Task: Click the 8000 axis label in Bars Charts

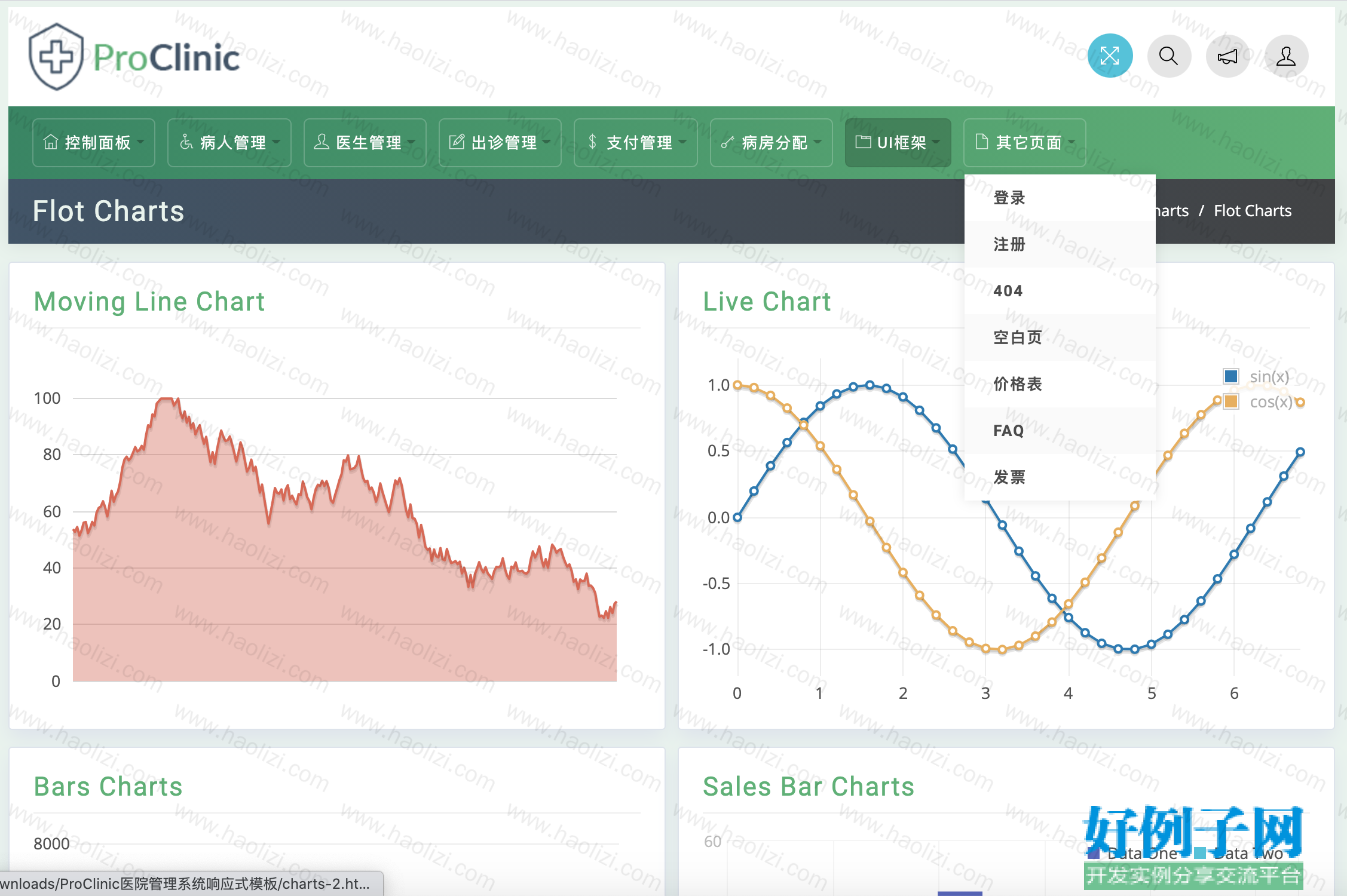Action: pyautogui.click(x=51, y=844)
